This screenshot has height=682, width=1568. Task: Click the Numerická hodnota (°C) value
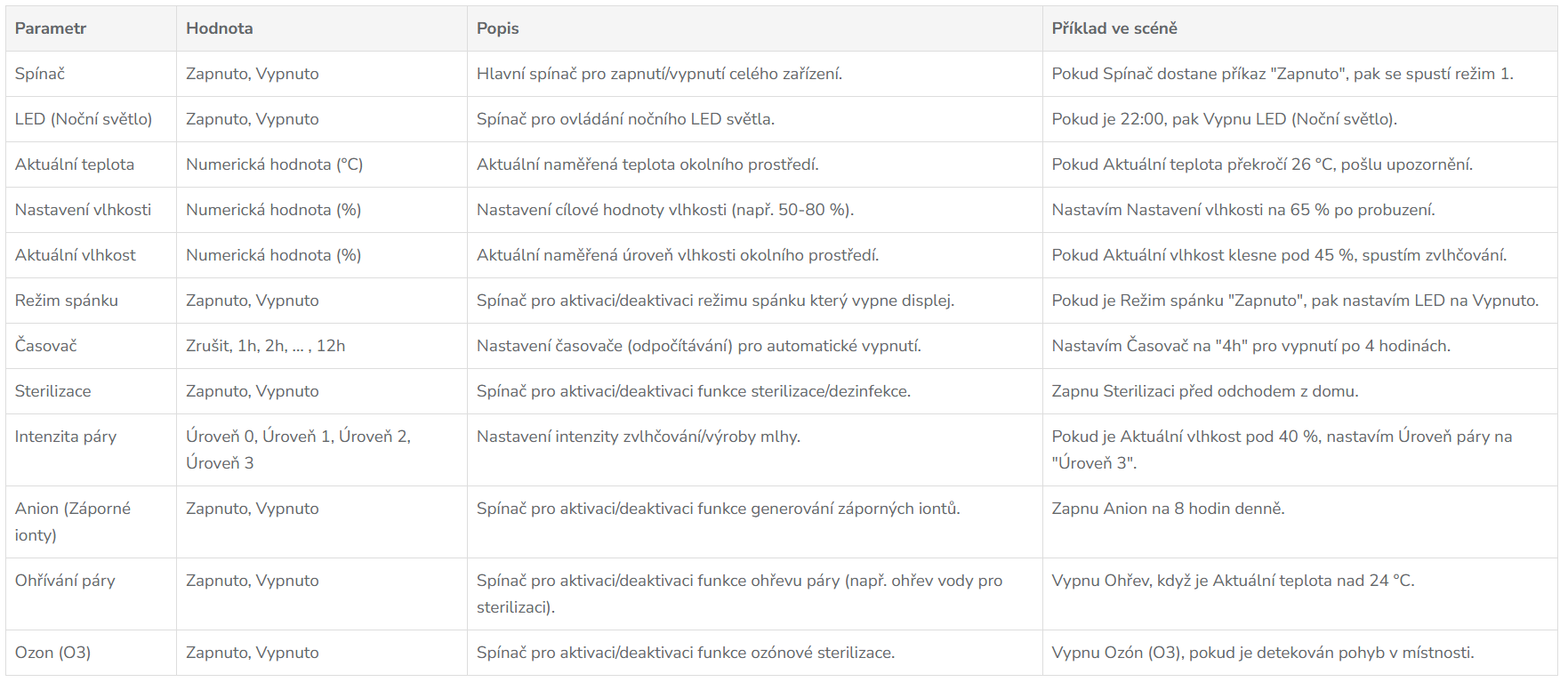[x=274, y=164]
